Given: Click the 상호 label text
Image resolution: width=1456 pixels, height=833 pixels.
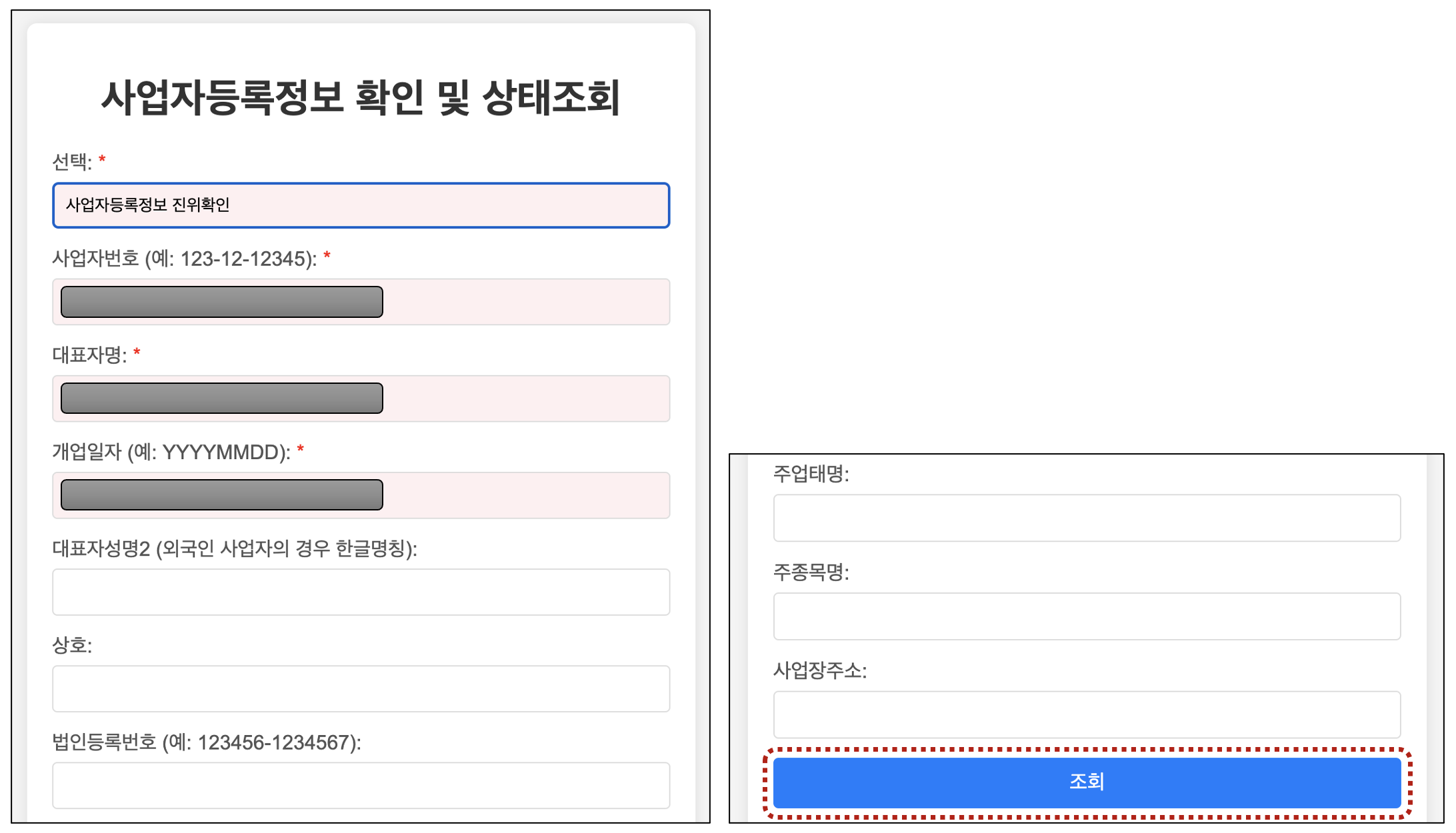Looking at the screenshot, I should pos(72,645).
